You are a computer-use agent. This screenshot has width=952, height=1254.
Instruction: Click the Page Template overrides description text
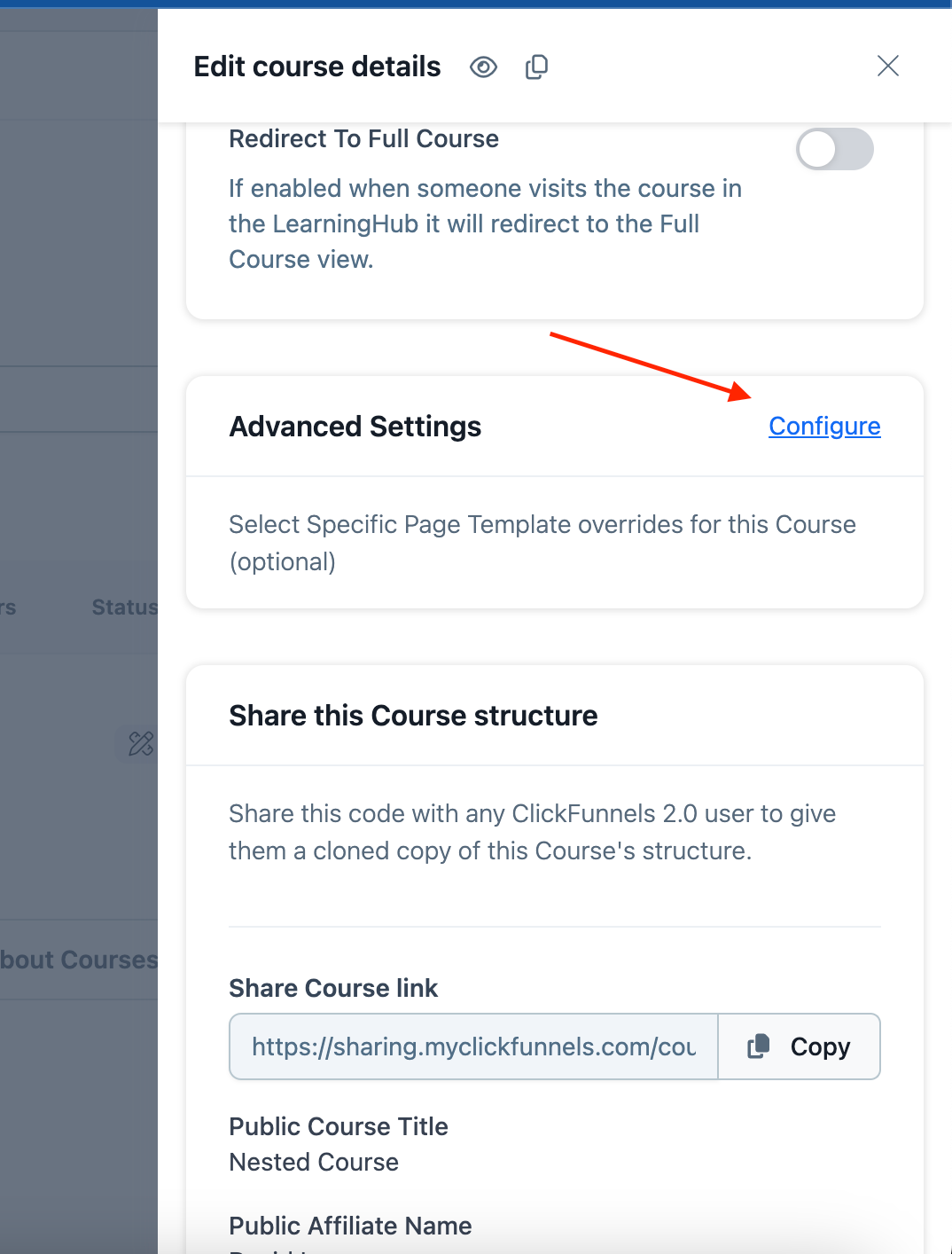click(x=542, y=543)
